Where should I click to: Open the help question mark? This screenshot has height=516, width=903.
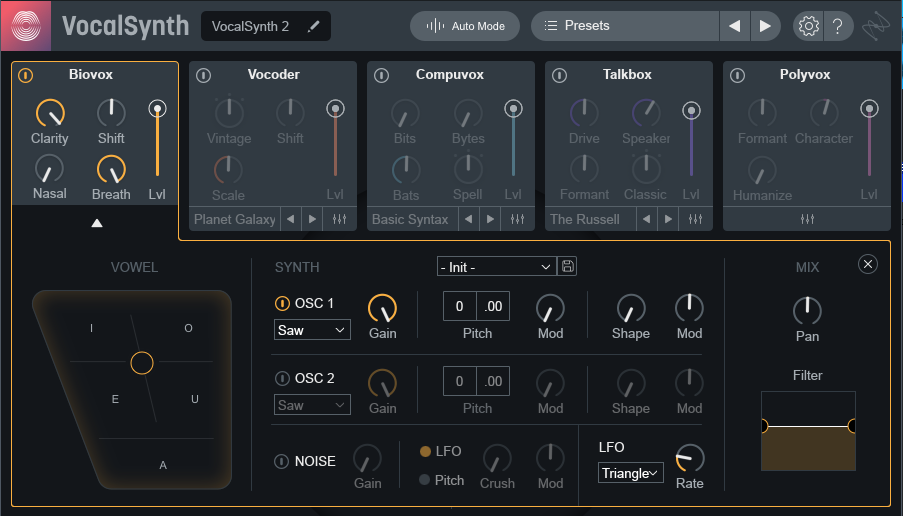click(838, 26)
